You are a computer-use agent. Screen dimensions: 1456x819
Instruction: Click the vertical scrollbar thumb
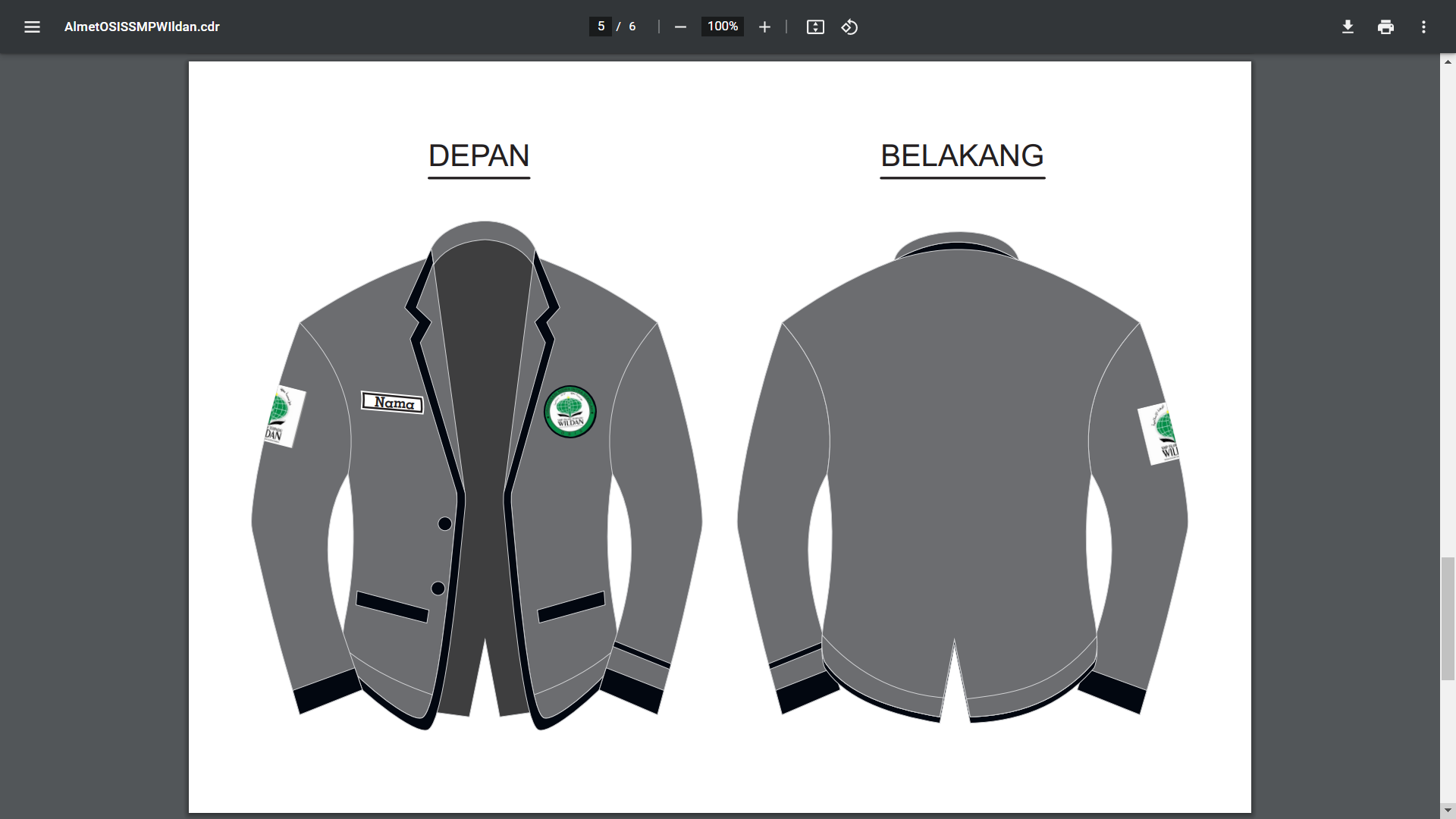click(x=1448, y=618)
